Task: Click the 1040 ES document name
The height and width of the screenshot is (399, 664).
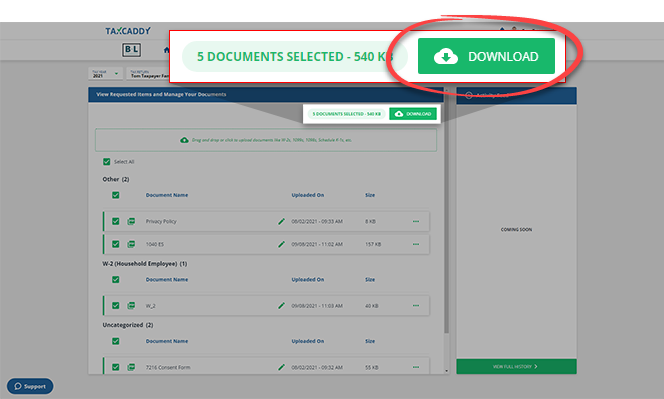Action: (x=155, y=244)
